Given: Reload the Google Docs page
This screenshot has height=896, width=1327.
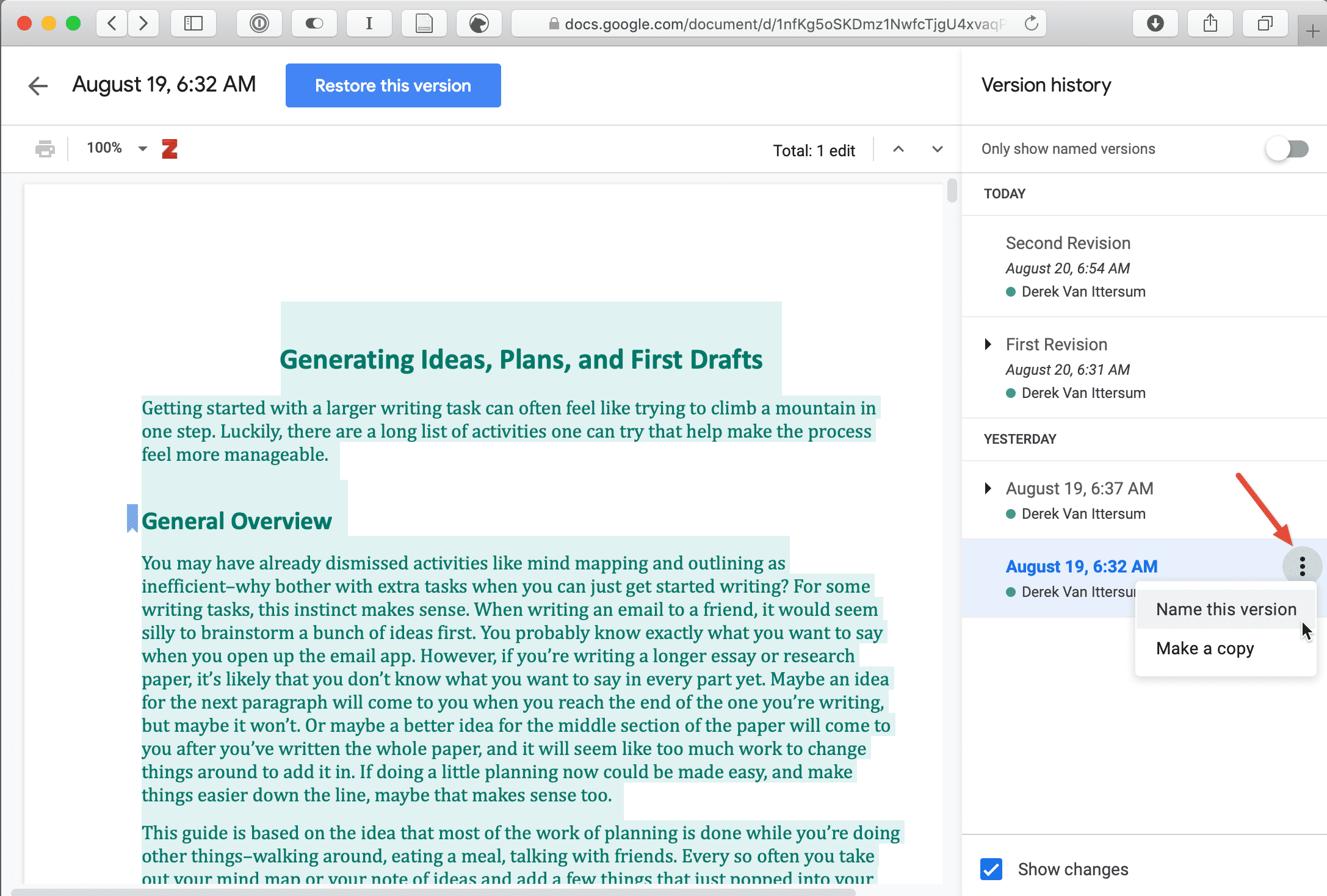Looking at the screenshot, I should pyautogui.click(x=1032, y=24).
